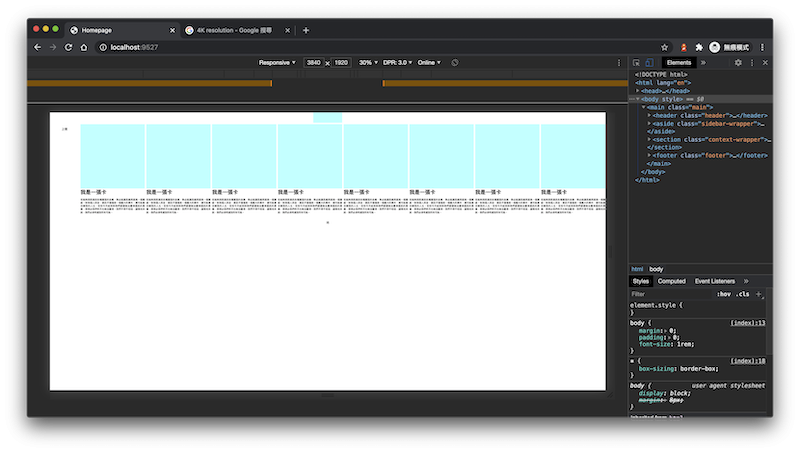Viewport: 800px width, 453px height.
Task: Toggle the :hov element state panel
Action: [723, 294]
